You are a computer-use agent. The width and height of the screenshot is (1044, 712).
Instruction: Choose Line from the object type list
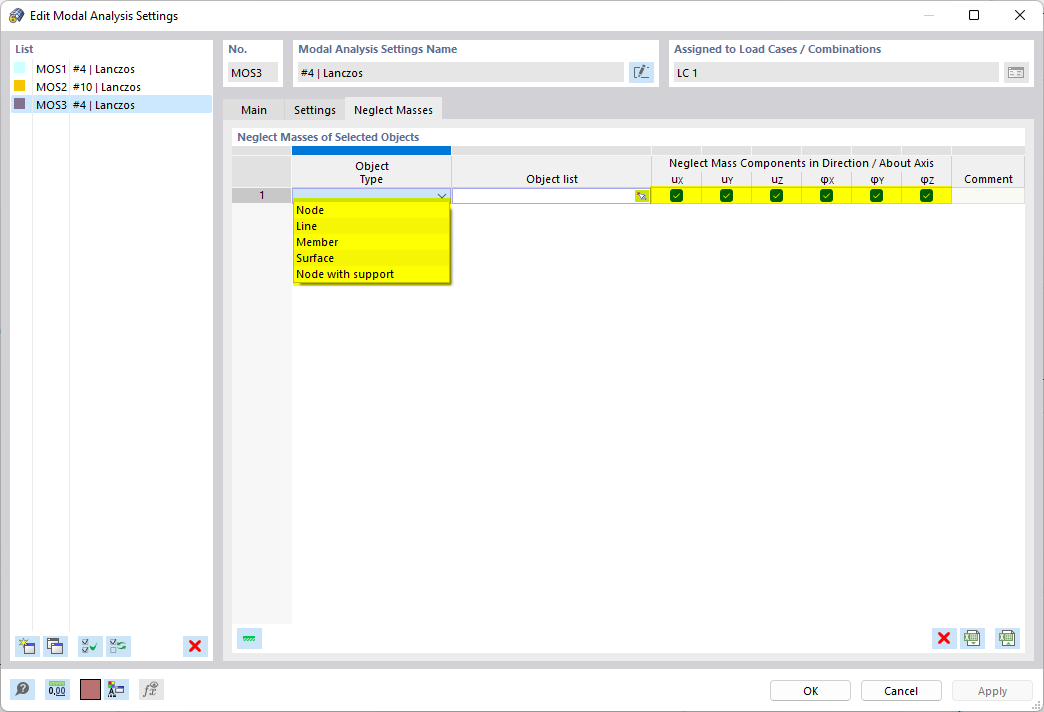[372, 226]
